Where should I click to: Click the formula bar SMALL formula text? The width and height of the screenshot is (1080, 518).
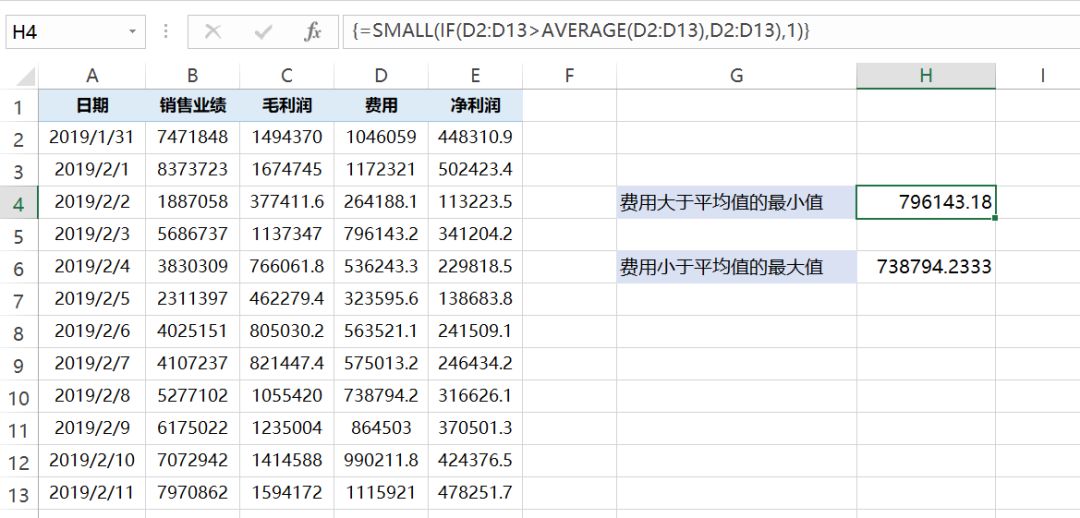pyautogui.click(x=581, y=32)
